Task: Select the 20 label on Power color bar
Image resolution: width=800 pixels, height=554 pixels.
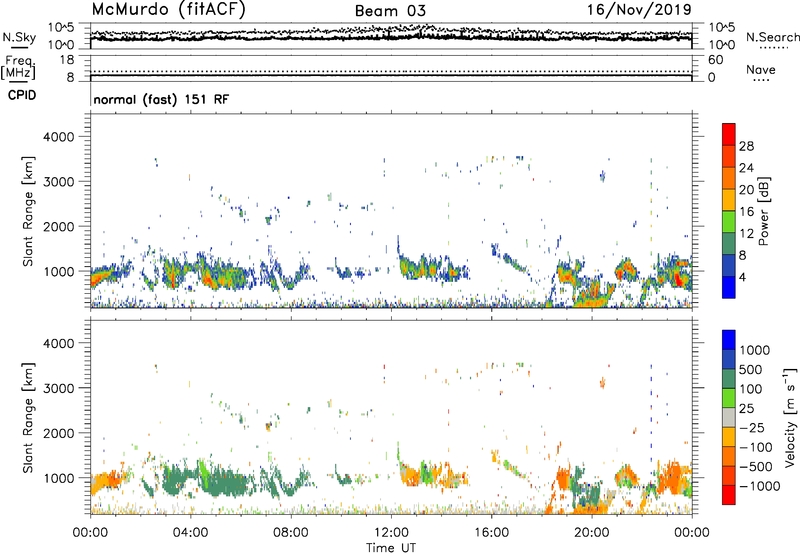Action: (746, 190)
